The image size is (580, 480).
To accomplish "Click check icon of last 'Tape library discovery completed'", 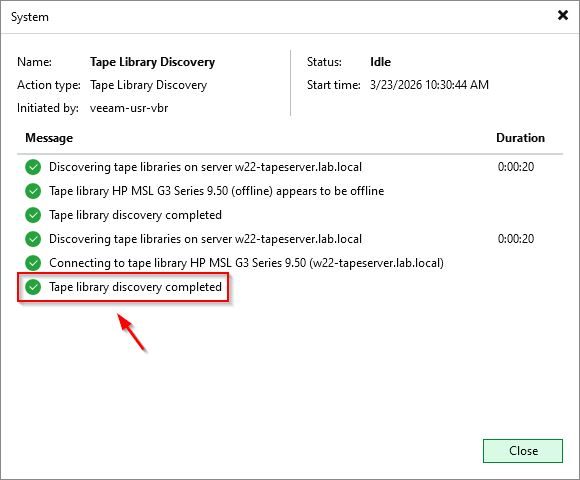I will (33, 287).
